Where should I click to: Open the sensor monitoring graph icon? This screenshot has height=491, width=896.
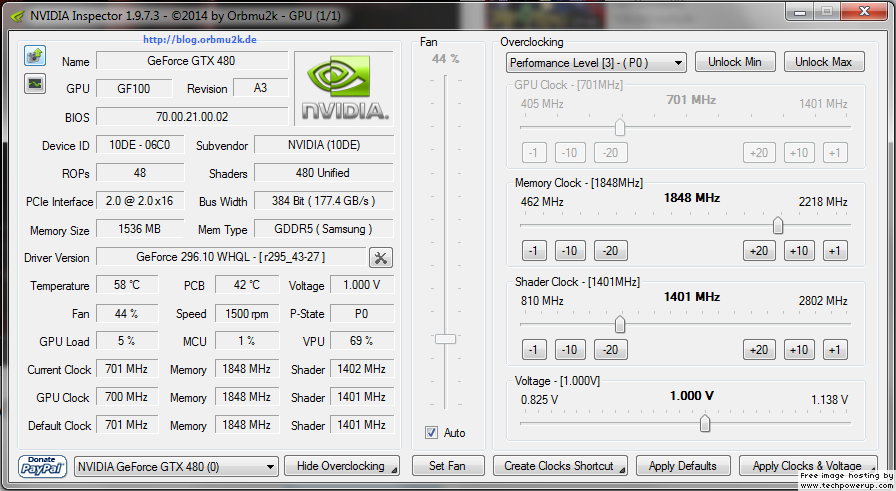[35, 84]
